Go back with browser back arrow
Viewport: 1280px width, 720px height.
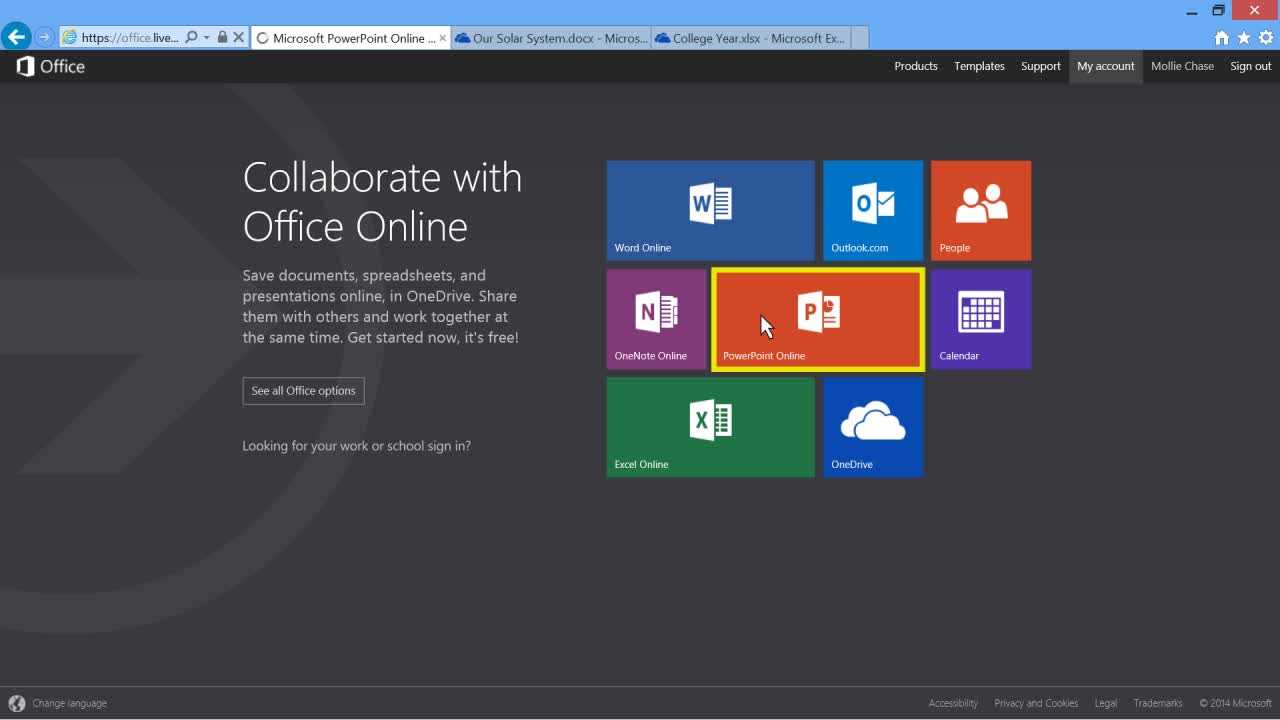tap(15, 37)
